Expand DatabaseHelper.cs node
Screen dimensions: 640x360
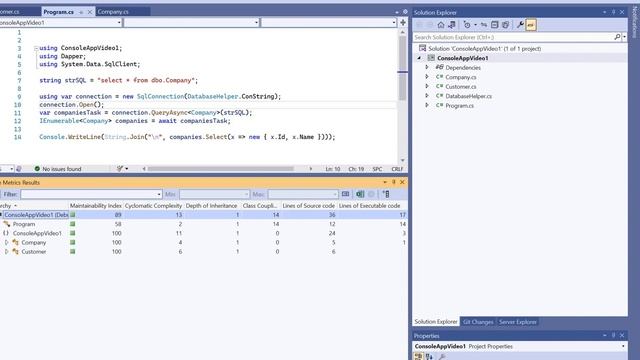[427, 96]
